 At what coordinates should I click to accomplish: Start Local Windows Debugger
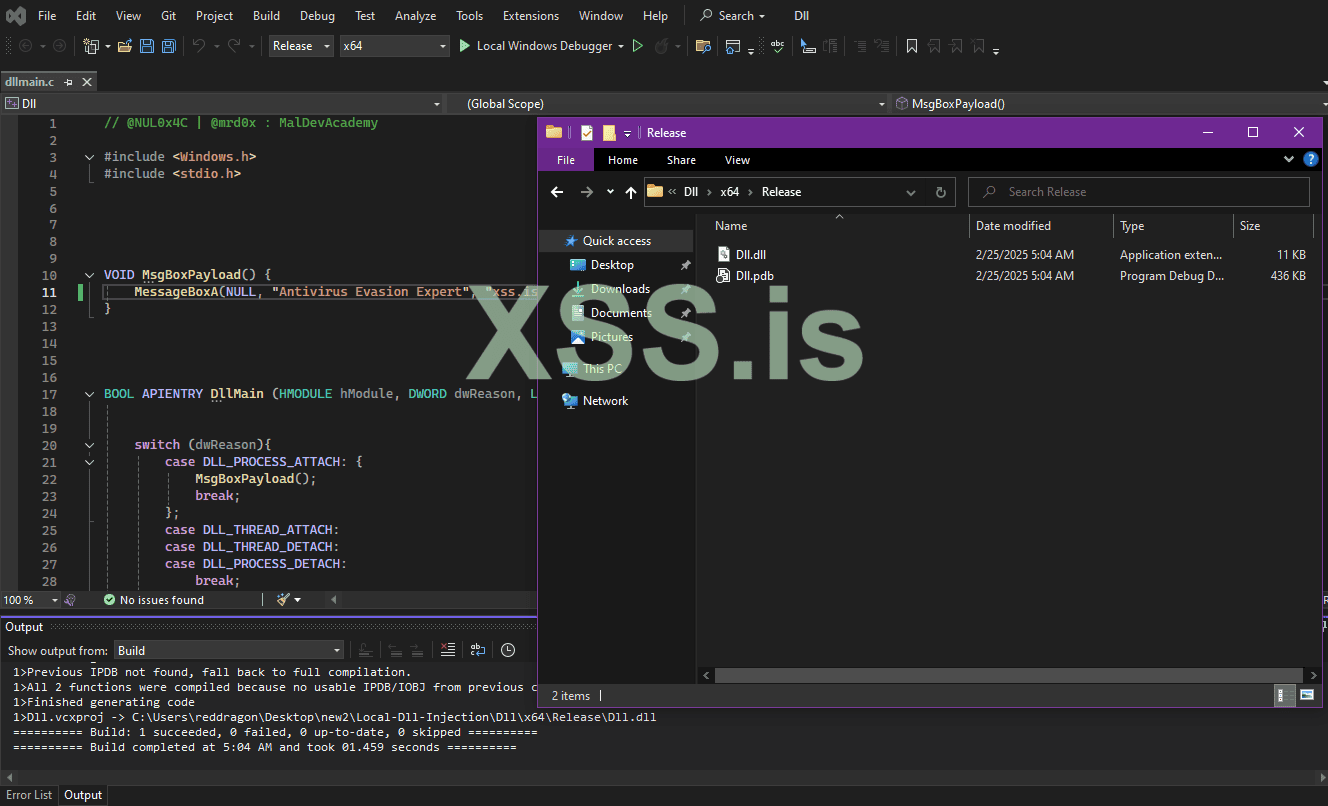540,46
